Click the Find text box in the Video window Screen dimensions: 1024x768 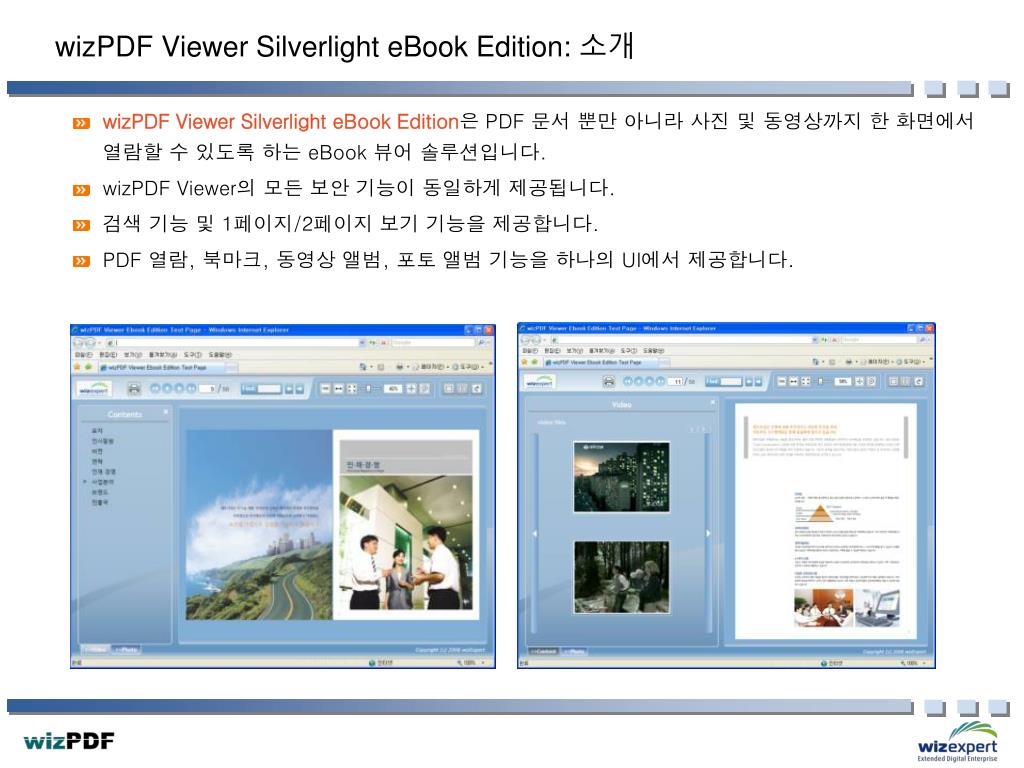coord(731,381)
